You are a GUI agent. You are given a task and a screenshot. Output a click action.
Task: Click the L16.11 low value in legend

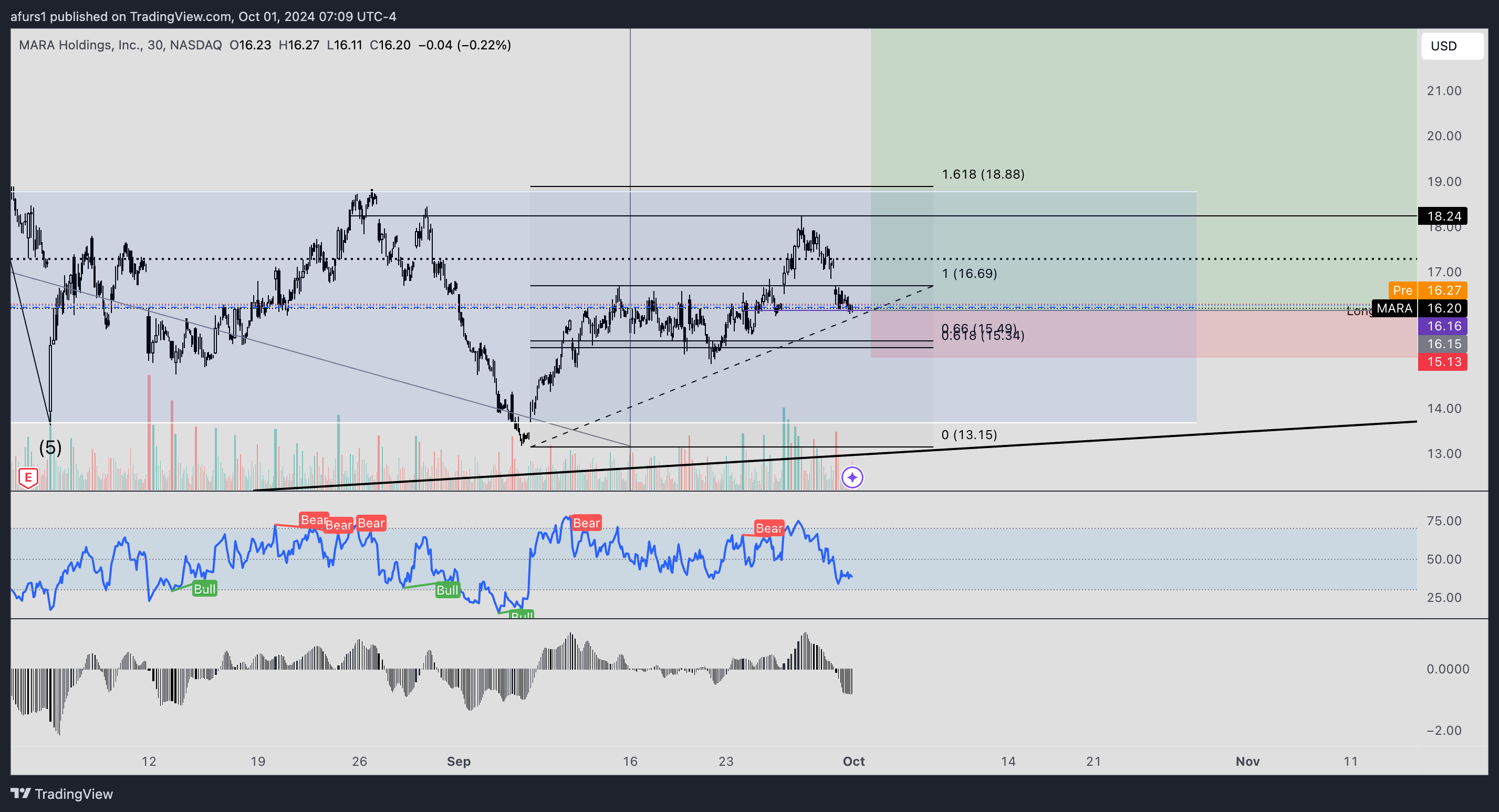pyautogui.click(x=345, y=45)
